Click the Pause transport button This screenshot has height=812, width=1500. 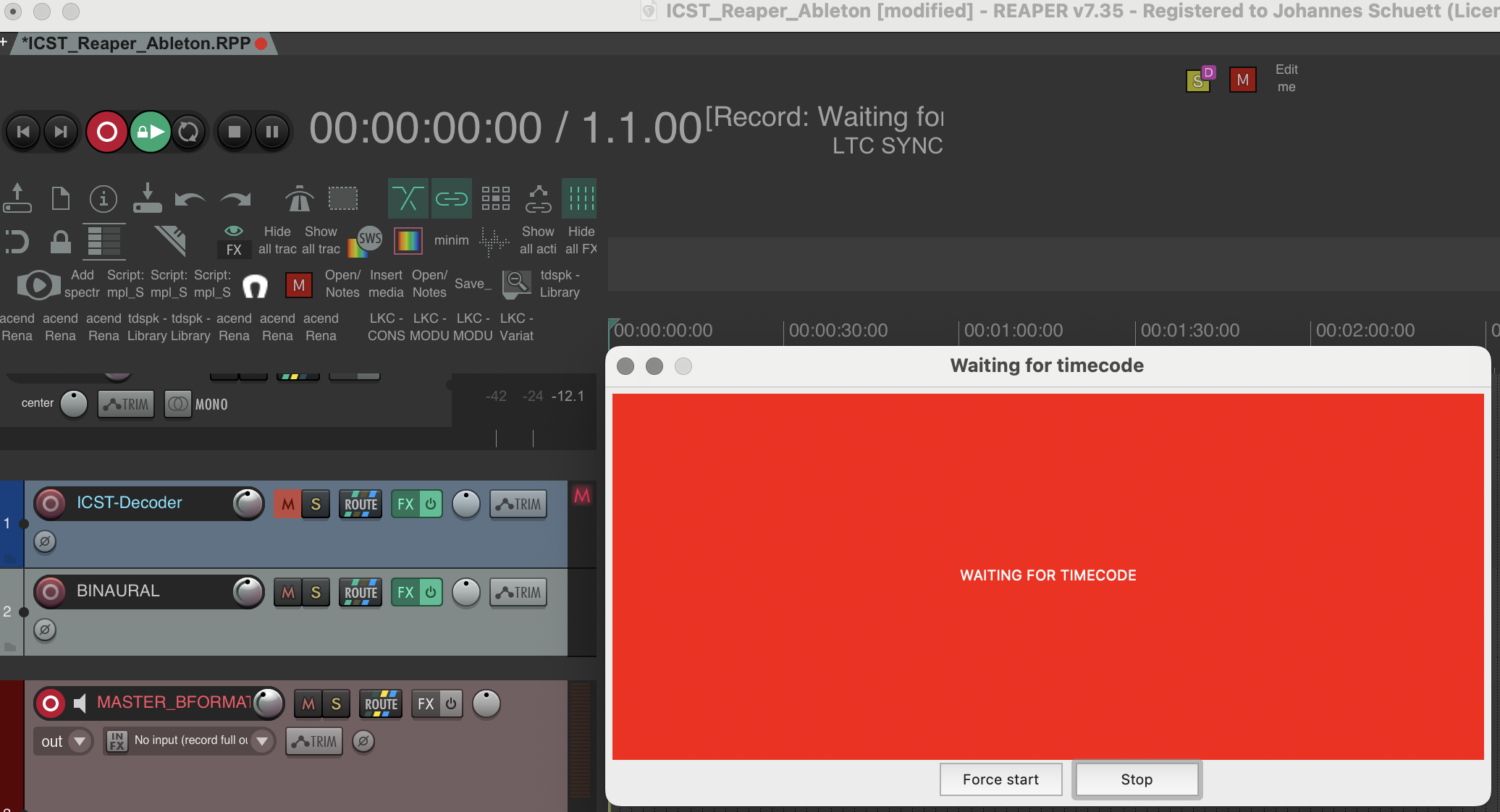coord(272,132)
